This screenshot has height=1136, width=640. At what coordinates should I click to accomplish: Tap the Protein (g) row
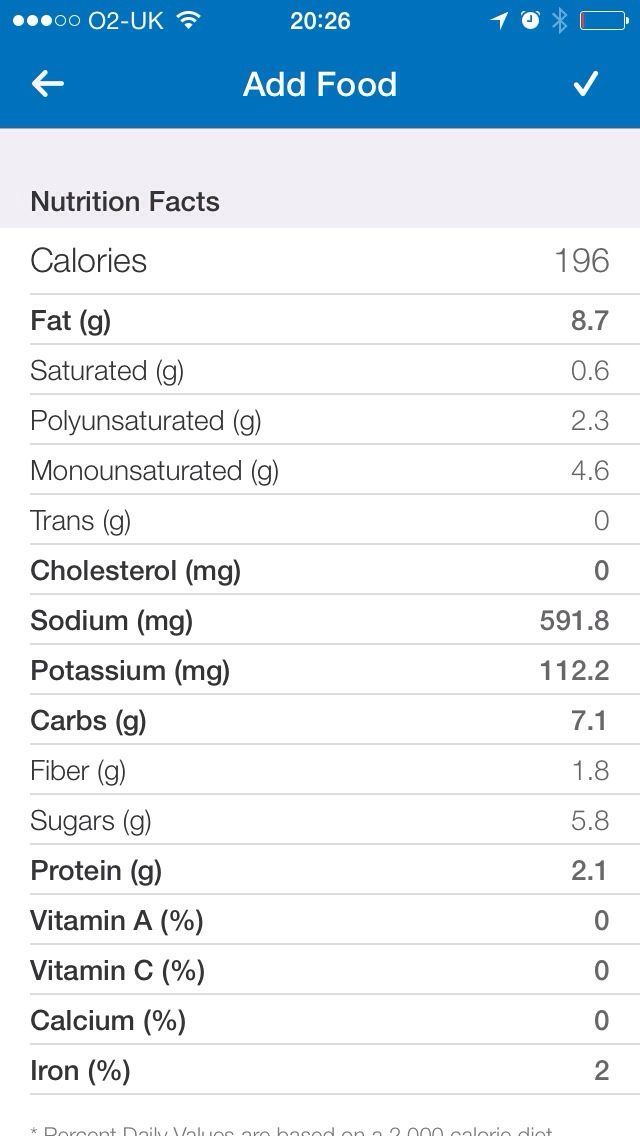320,871
